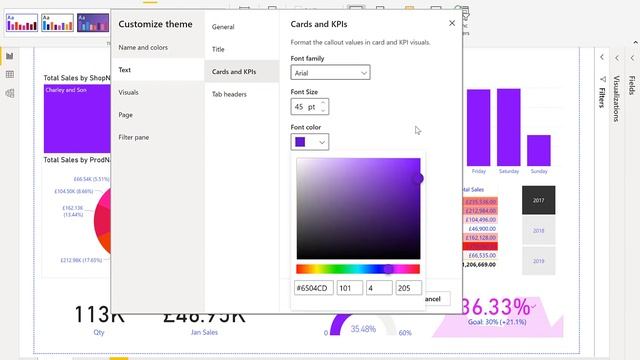Select the 2018 year slicer button
The height and width of the screenshot is (360, 640).
(538, 231)
